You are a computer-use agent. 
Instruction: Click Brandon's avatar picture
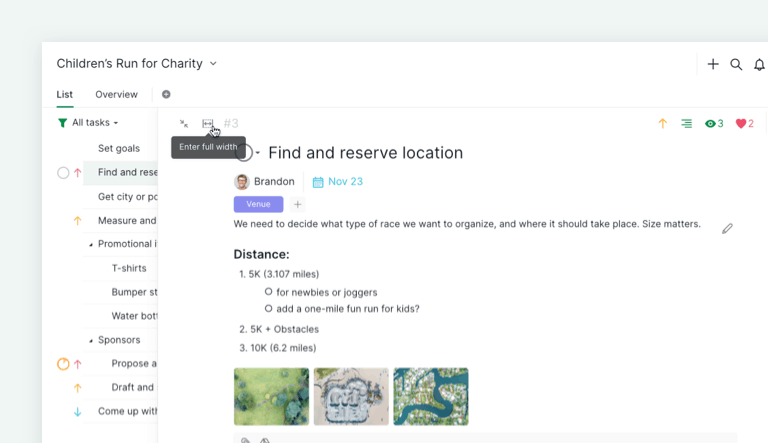pyautogui.click(x=241, y=182)
